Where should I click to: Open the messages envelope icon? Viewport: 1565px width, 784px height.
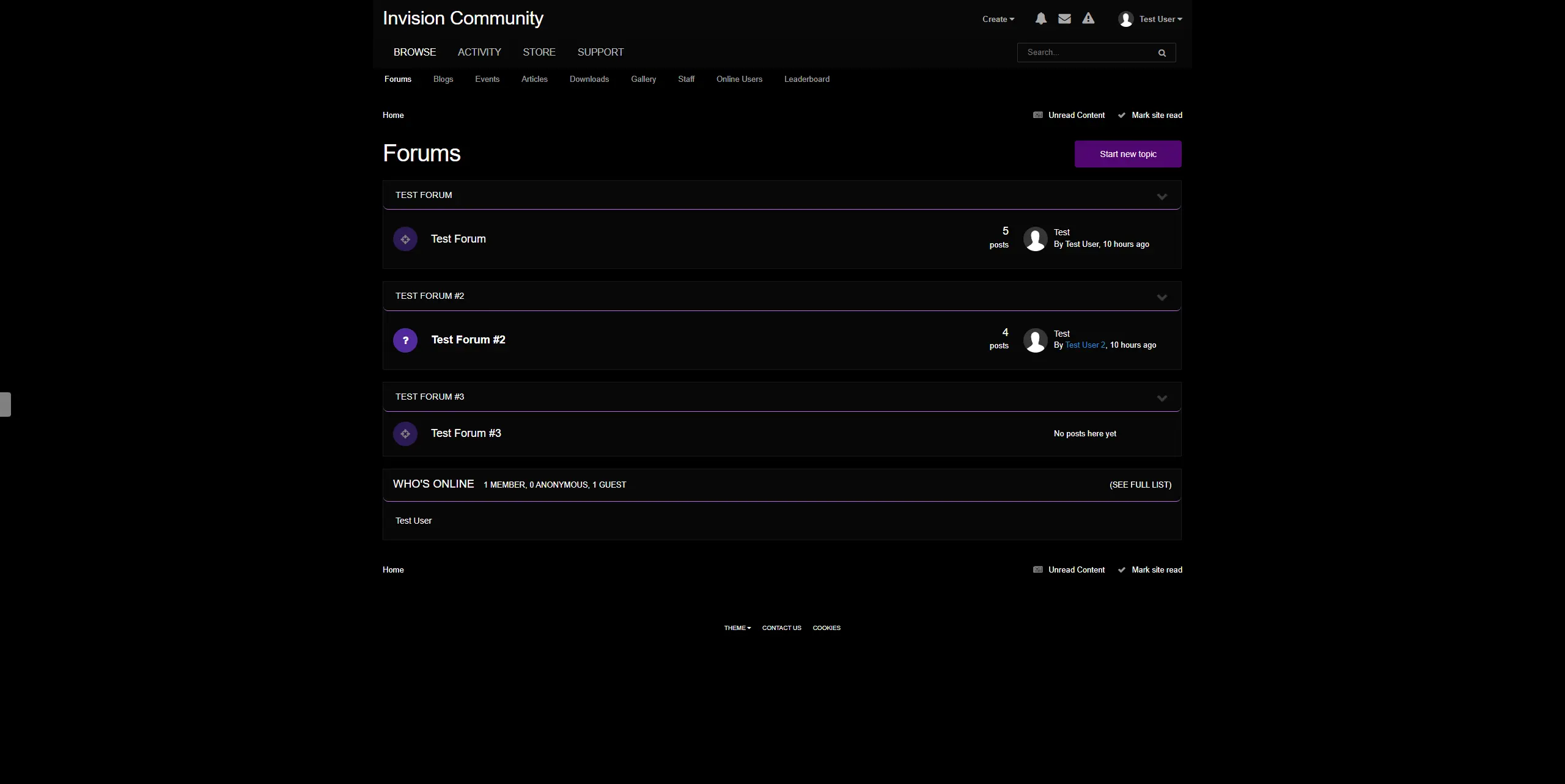tap(1064, 18)
